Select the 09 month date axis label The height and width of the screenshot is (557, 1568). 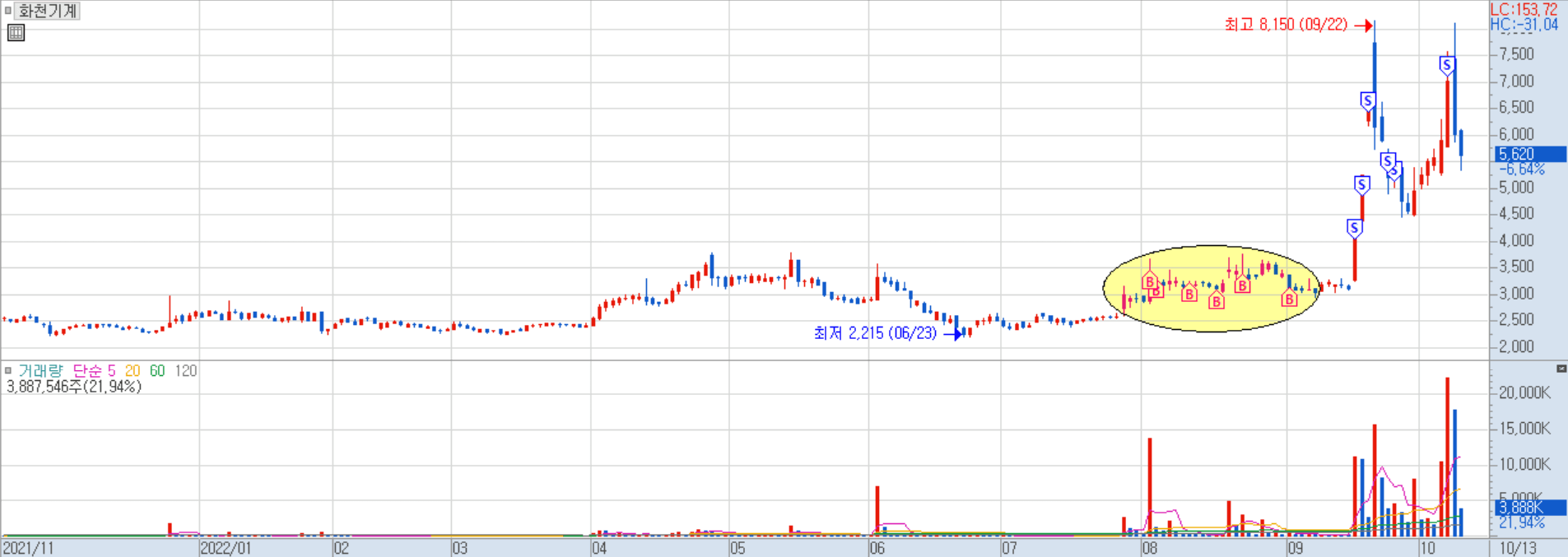(1295, 548)
